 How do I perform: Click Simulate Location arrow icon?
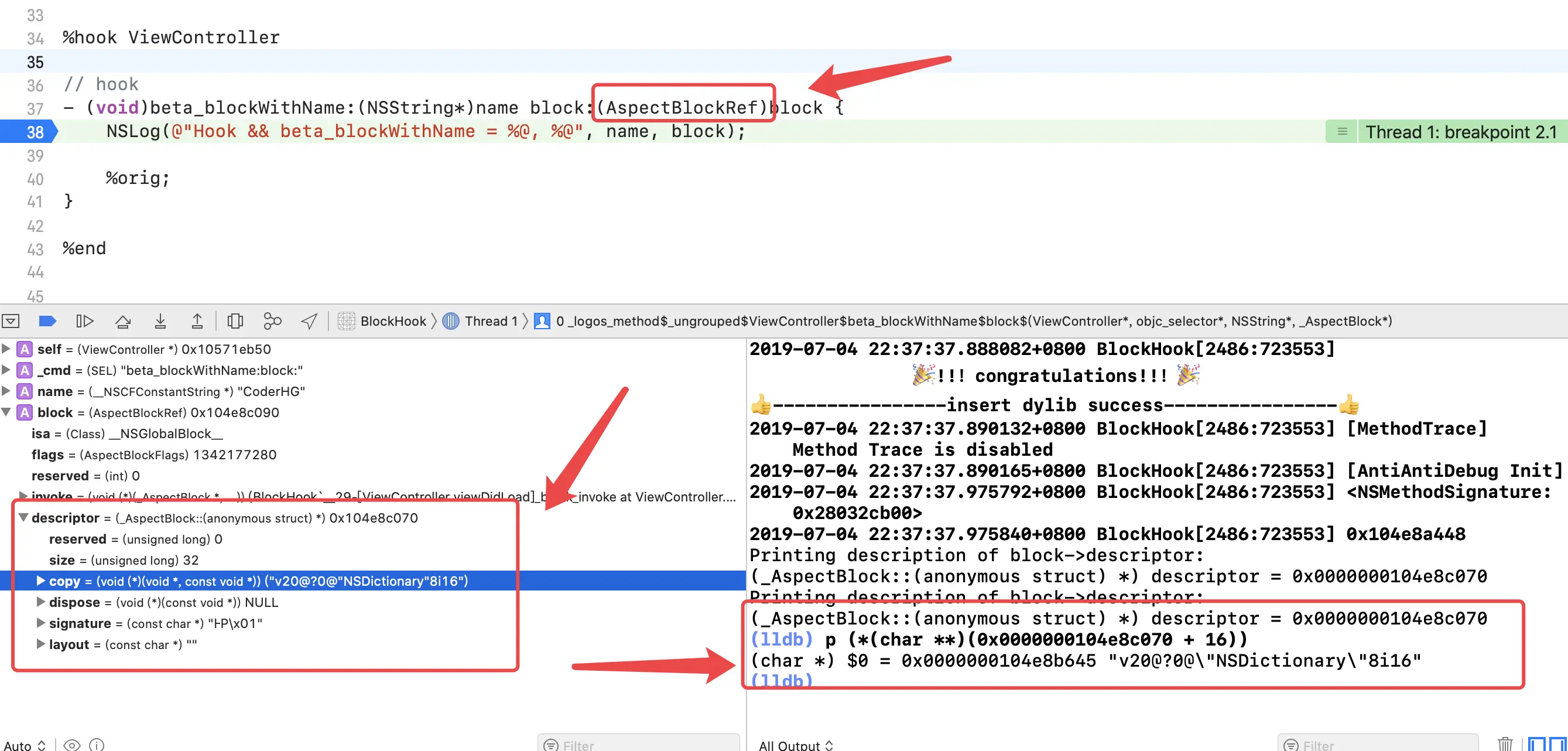(x=309, y=321)
